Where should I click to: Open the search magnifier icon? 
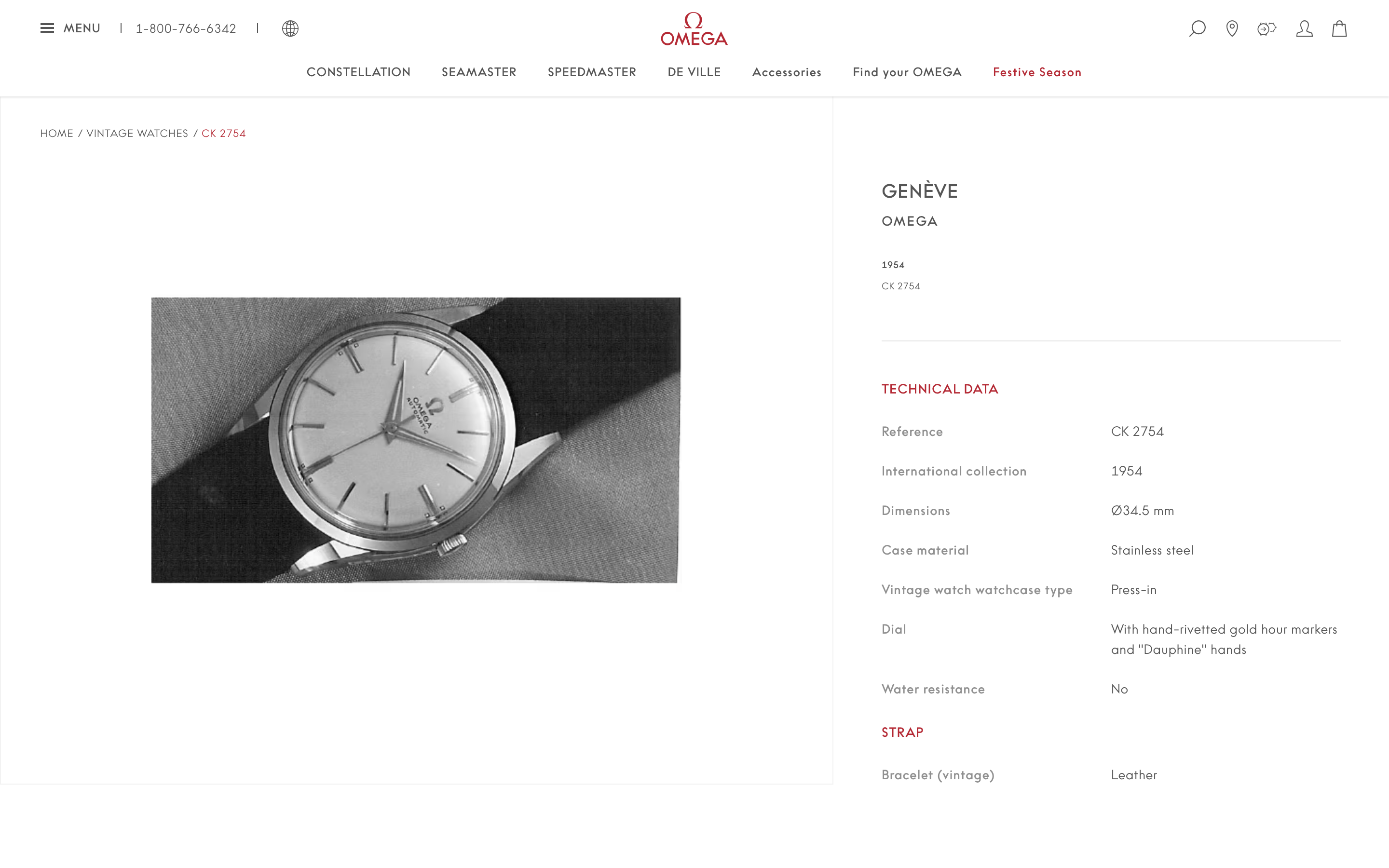(1198, 28)
